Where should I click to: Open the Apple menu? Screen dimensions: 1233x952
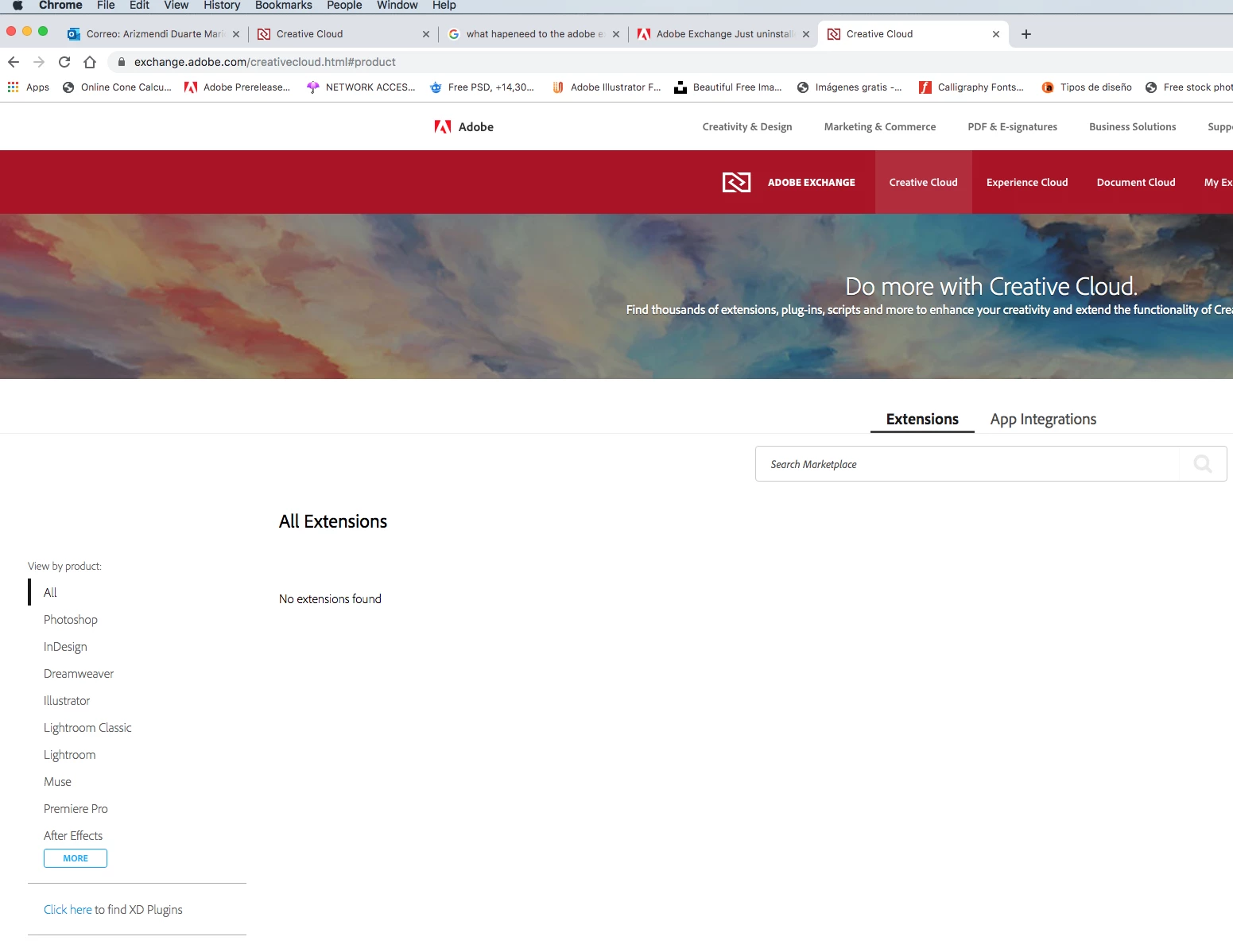(17, 6)
